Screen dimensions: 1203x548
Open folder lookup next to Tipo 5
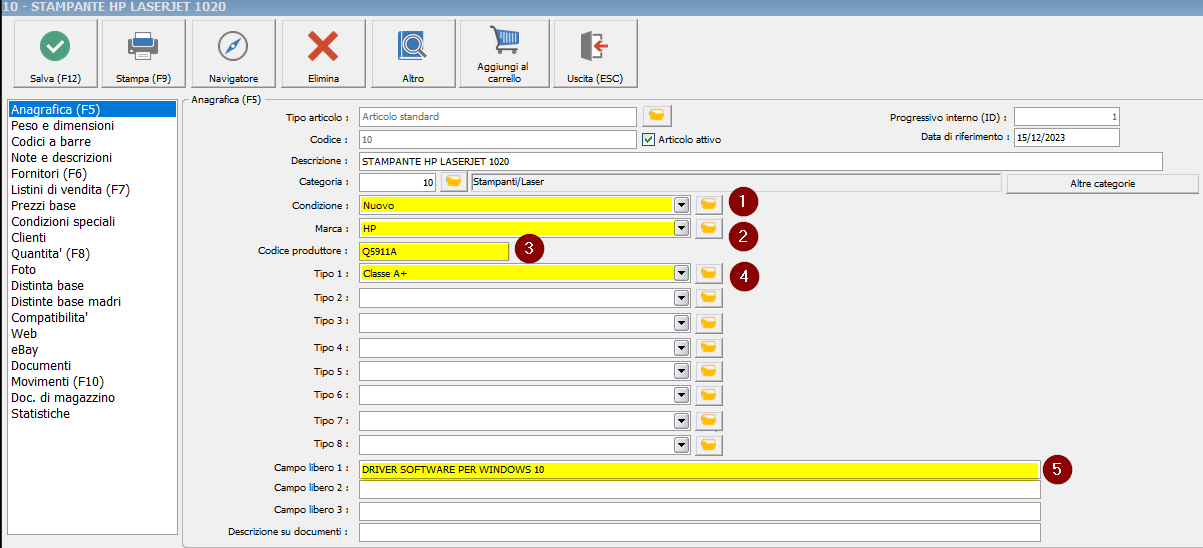[709, 371]
